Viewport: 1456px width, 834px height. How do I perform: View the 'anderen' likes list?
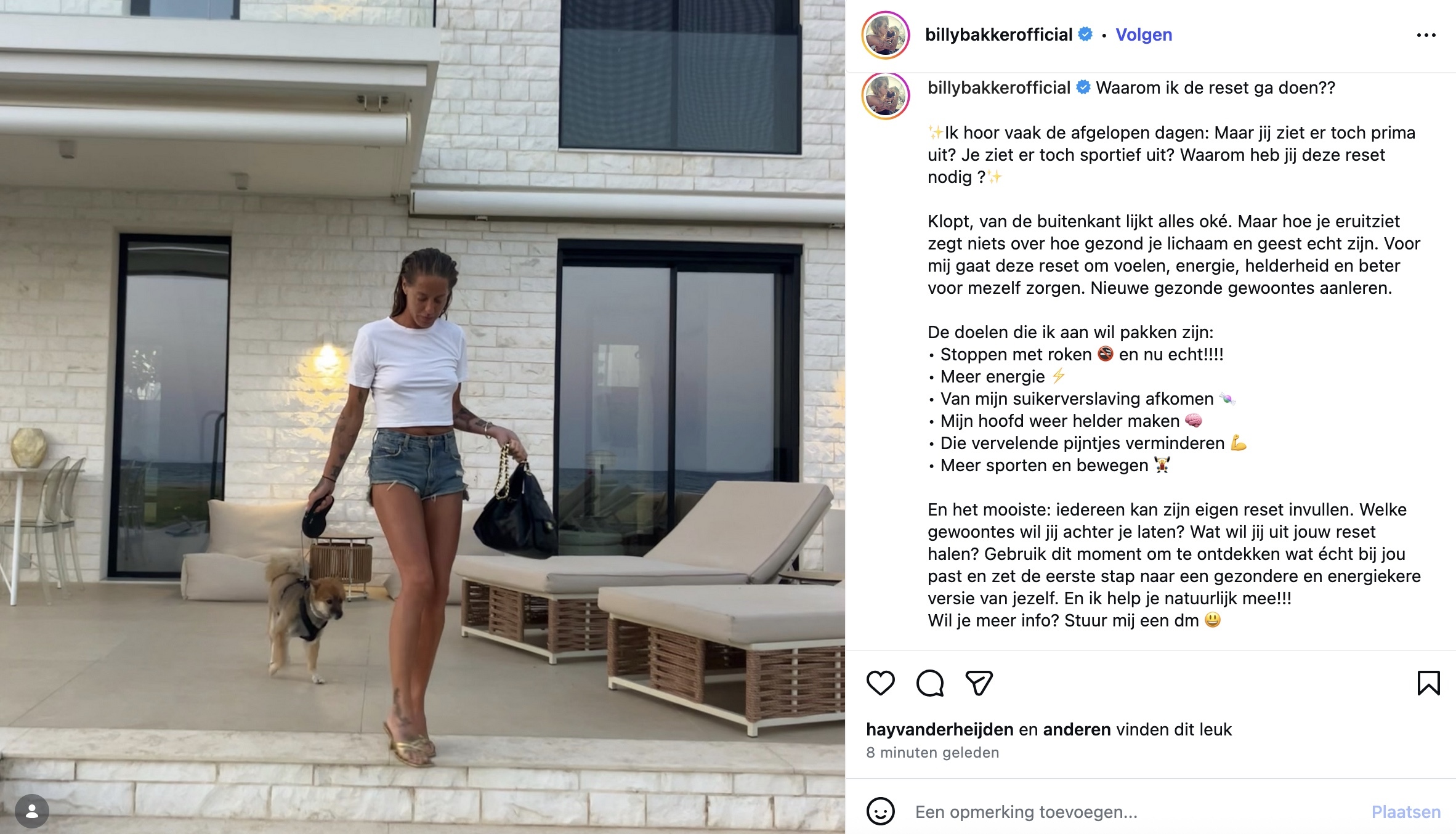point(1077,729)
